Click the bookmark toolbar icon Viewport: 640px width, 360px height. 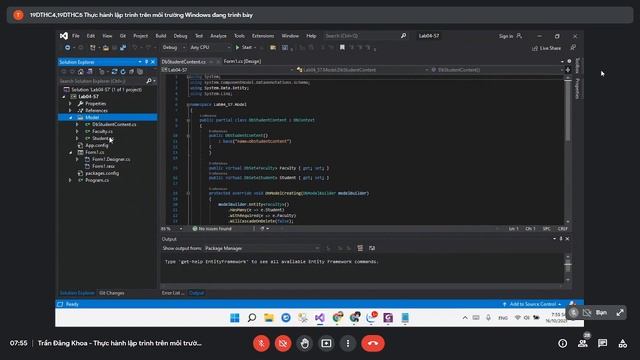click(342, 47)
